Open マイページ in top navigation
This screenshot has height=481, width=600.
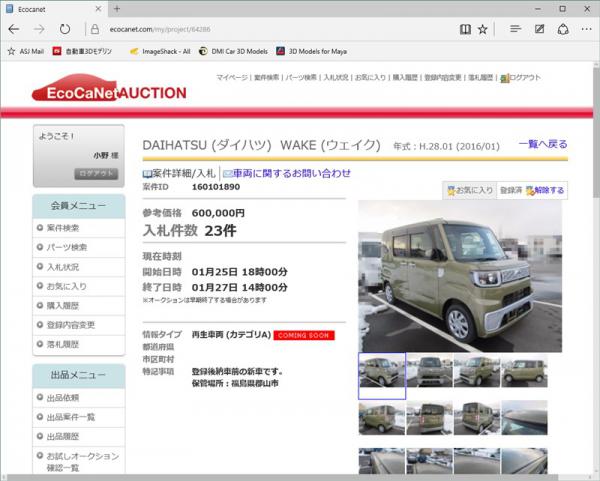point(232,78)
